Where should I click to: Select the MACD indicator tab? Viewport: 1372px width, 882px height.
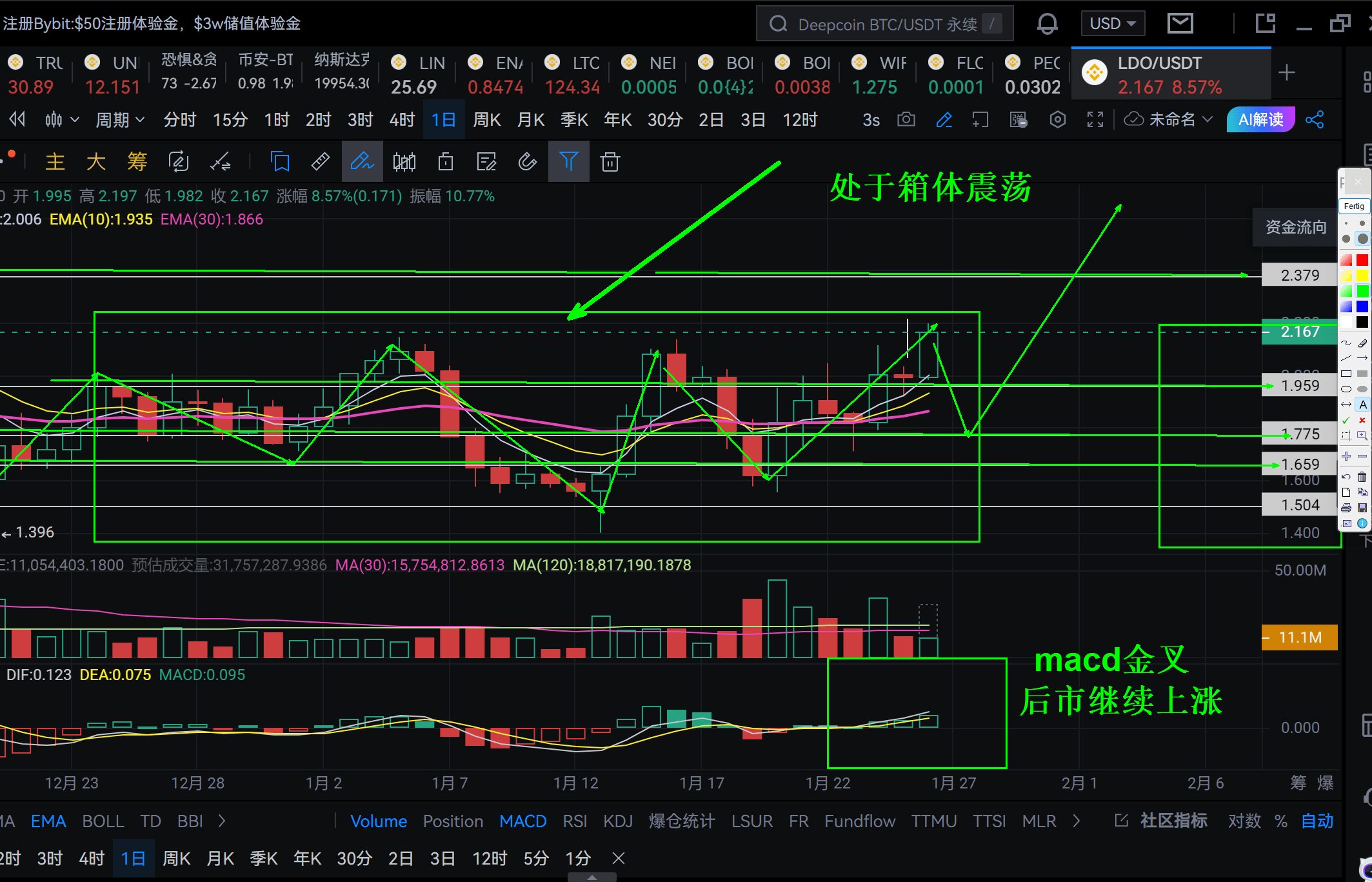pyautogui.click(x=523, y=821)
